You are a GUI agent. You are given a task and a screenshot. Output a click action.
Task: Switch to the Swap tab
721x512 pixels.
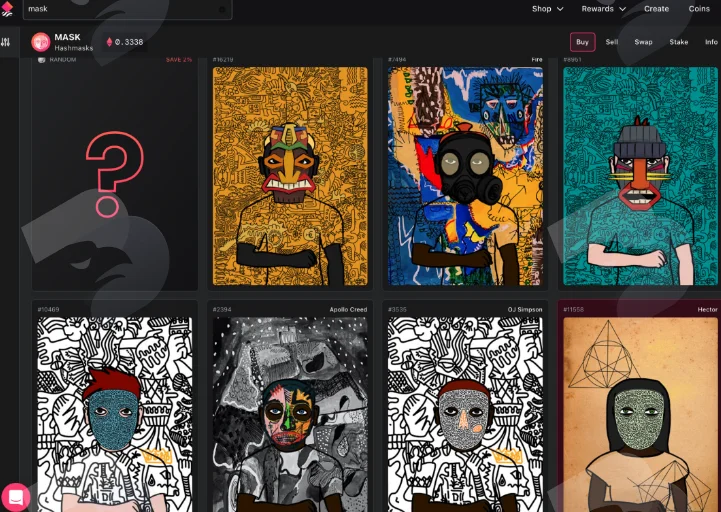(x=643, y=42)
